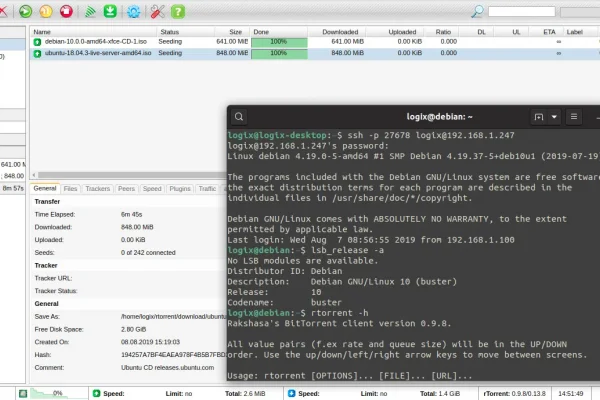Click the seeding icon of ubuntu torrent

[x=37, y=54]
